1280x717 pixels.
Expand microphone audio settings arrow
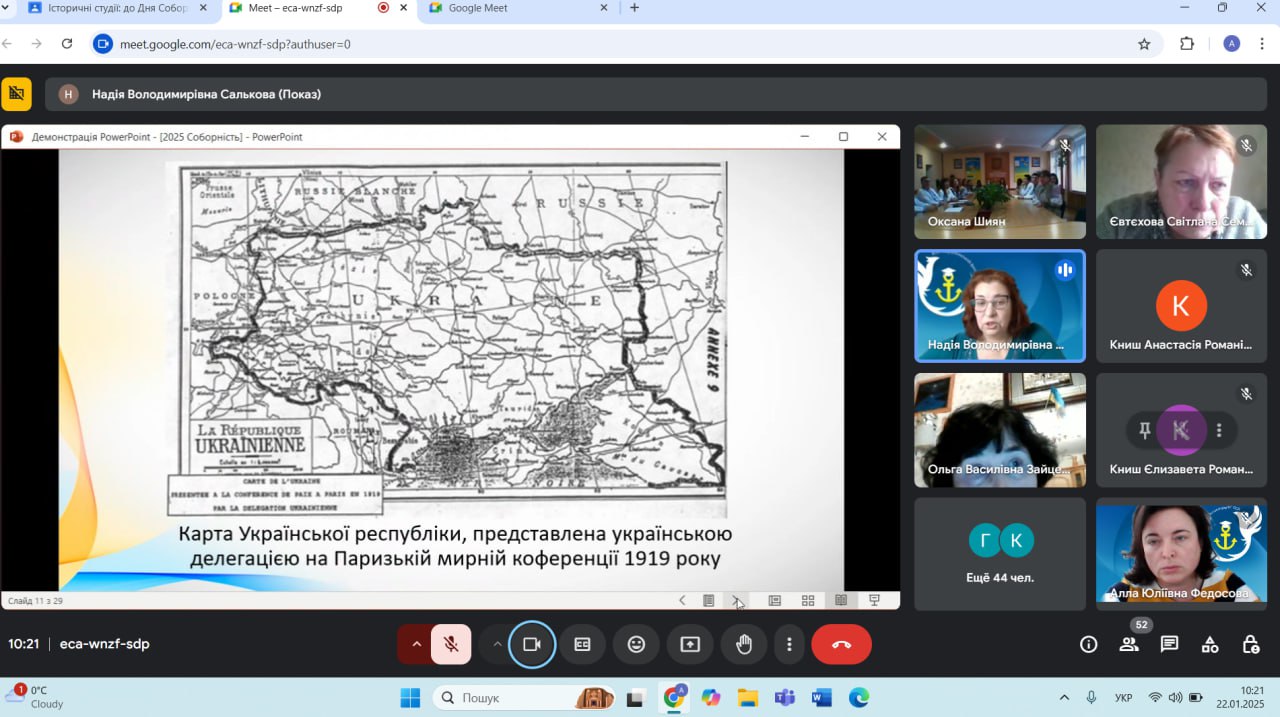pos(416,644)
